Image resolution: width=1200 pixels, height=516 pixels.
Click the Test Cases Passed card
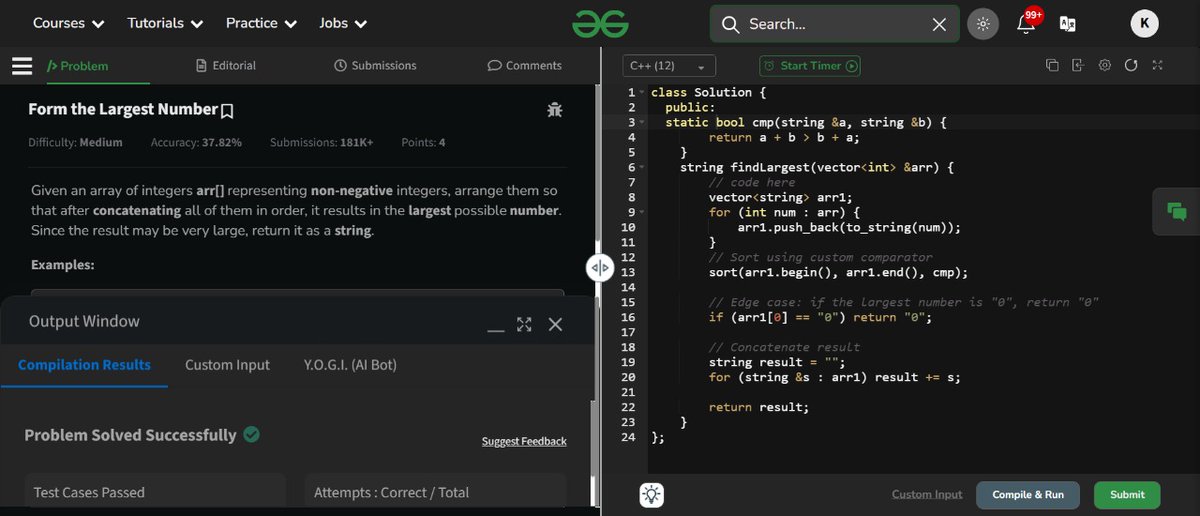155,492
